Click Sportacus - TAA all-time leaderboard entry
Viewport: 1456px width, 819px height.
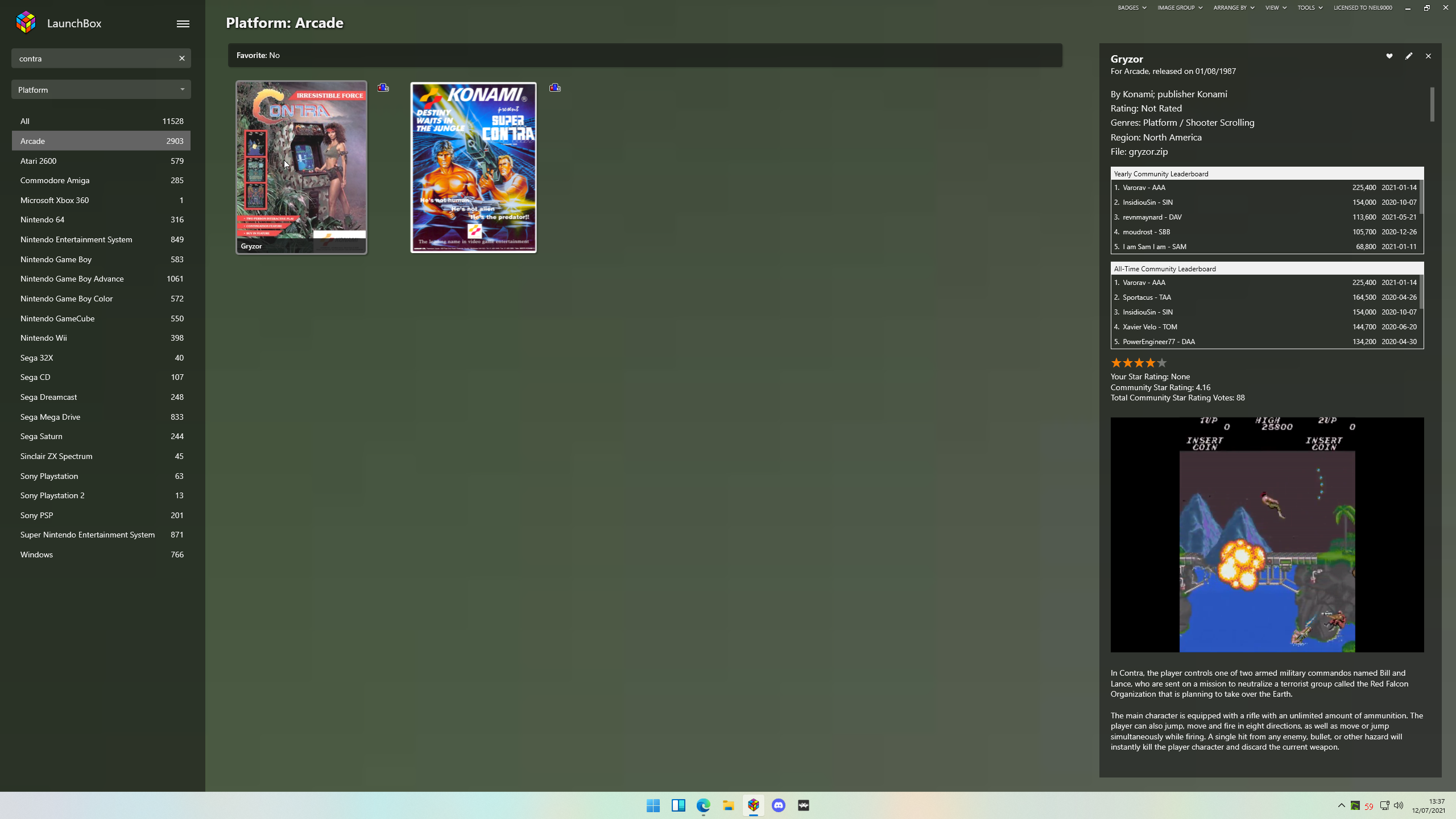tap(1265, 297)
